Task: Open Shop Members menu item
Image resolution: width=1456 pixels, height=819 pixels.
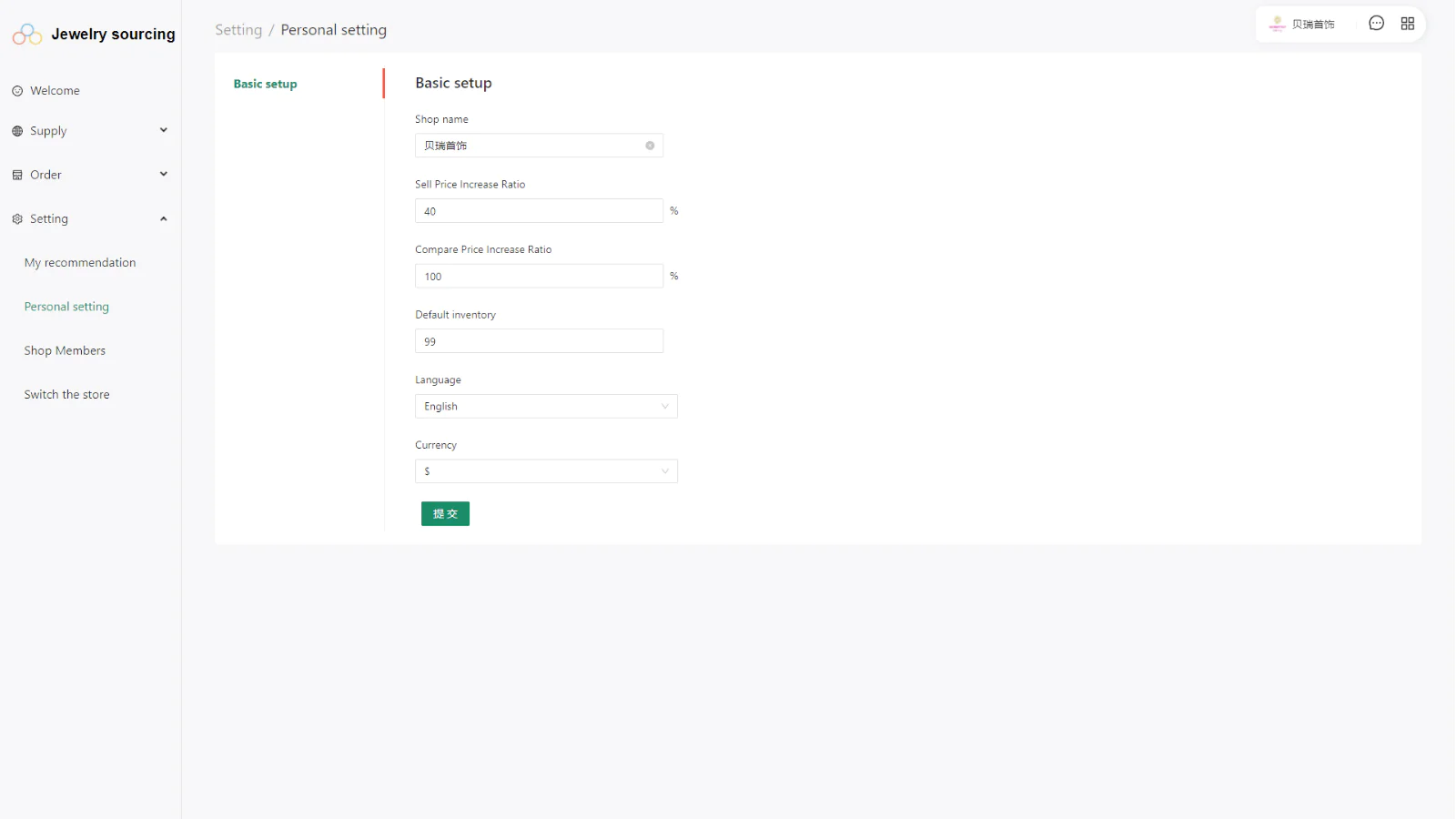Action: 65,350
